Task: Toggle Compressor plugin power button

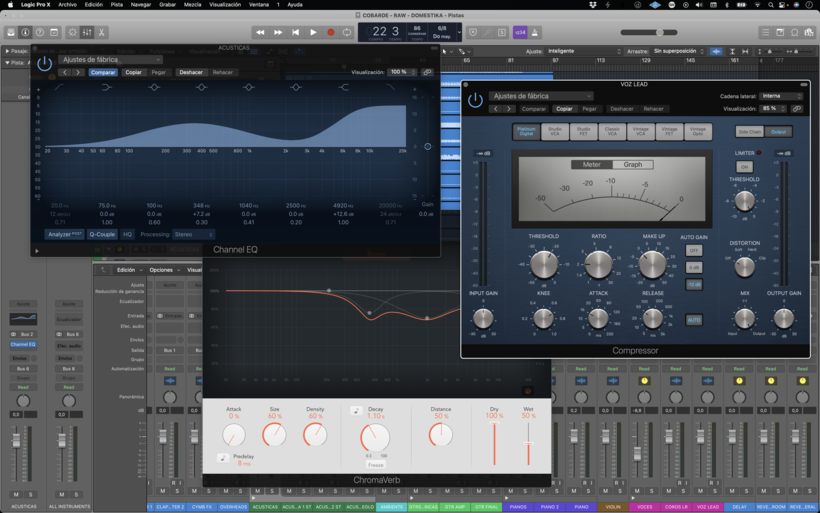Action: 475,100
